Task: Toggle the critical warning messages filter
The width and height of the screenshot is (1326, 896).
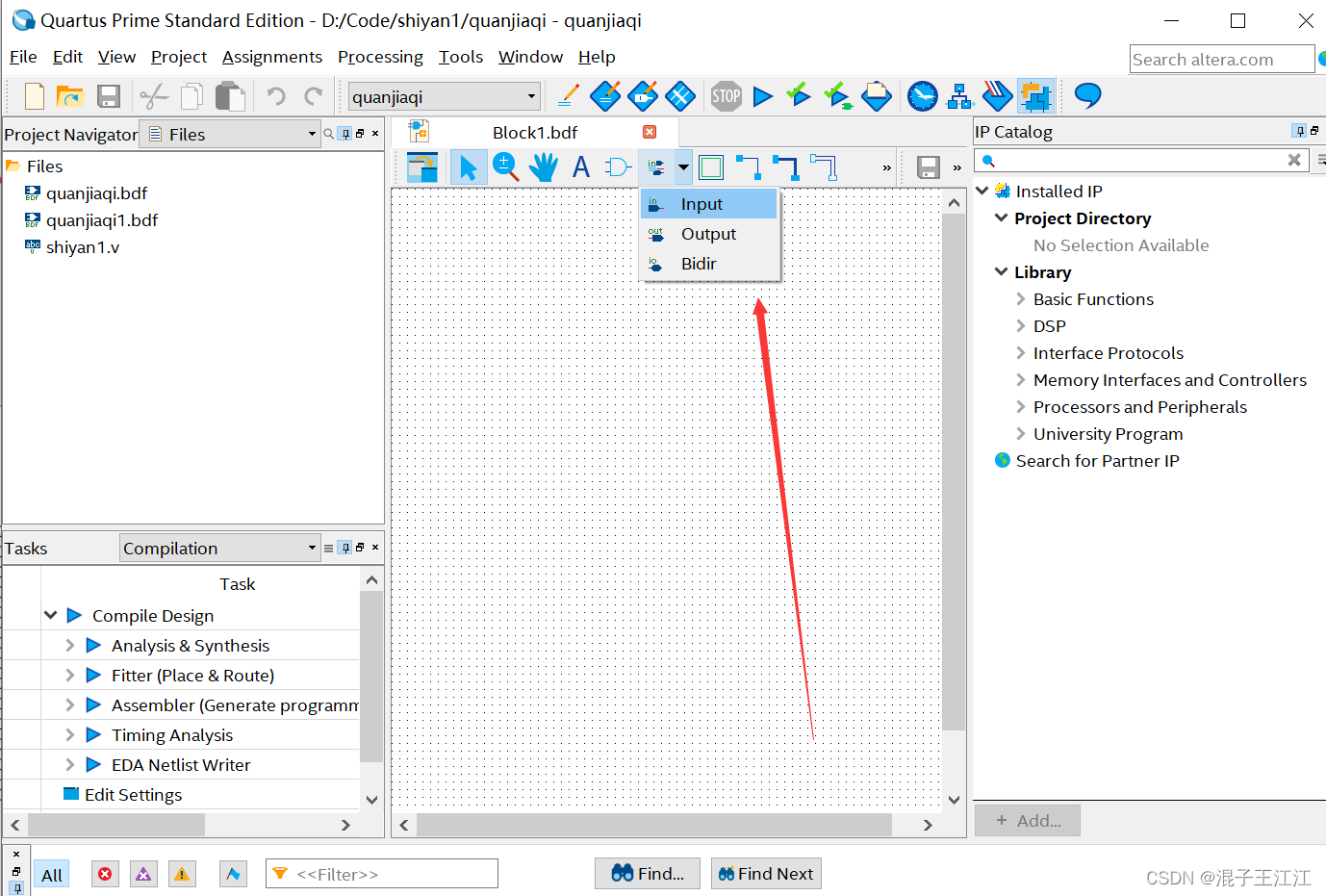Action: [x=143, y=874]
